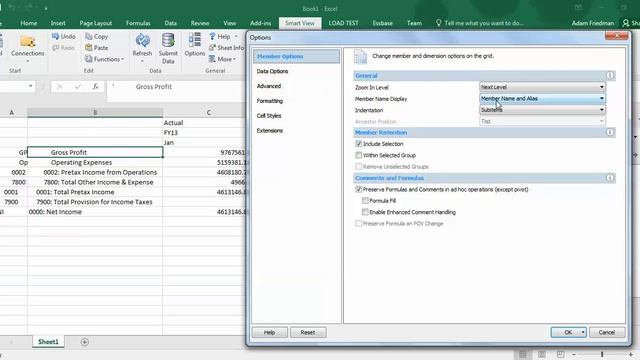Screen dimensions: 640x360
Task: Open the Page Layout ribbon tab
Action: point(96,23)
